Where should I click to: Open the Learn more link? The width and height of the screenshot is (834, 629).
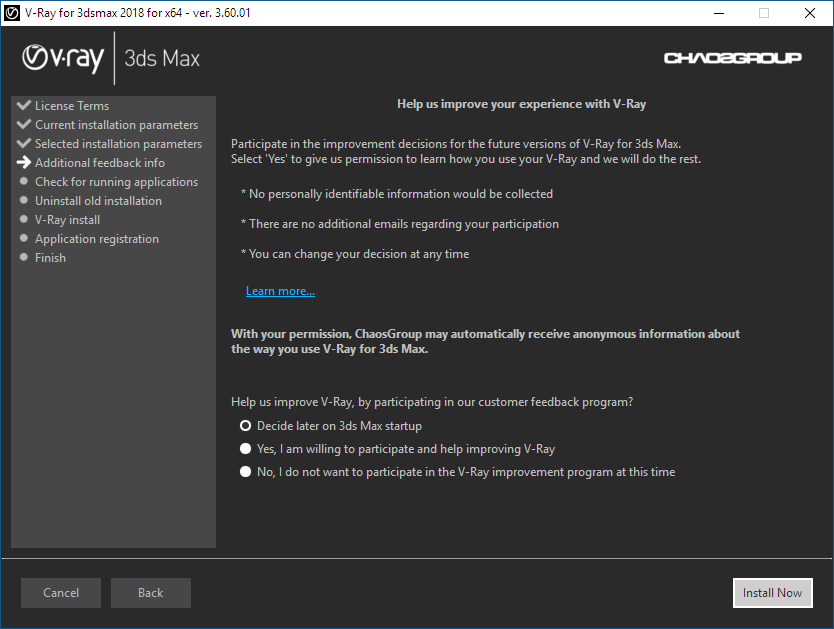tap(280, 291)
